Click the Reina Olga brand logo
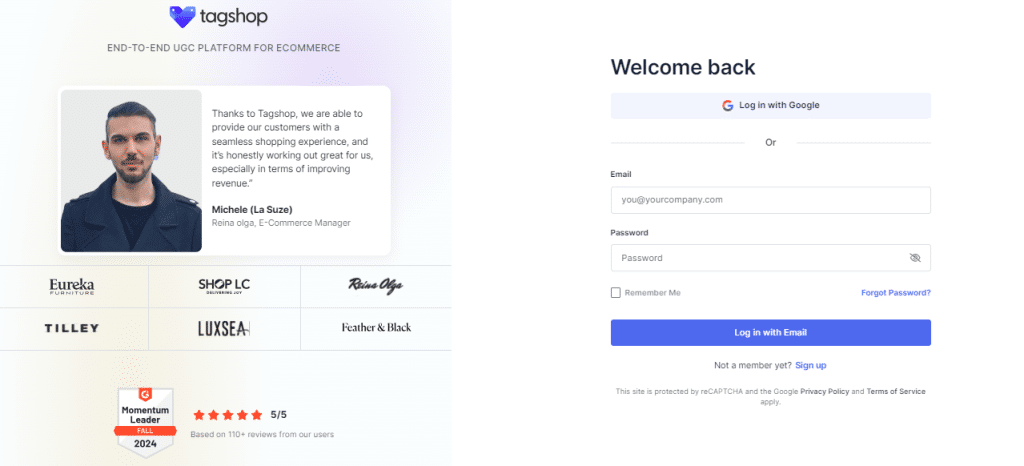 (x=375, y=287)
